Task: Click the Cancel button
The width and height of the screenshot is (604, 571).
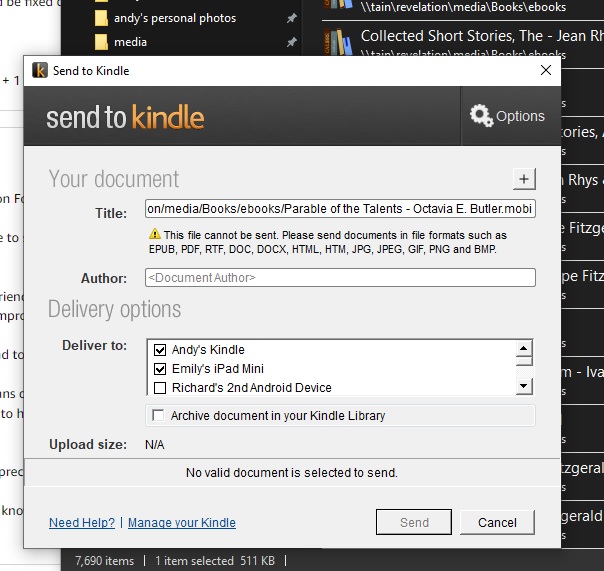Action: tap(497, 522)
